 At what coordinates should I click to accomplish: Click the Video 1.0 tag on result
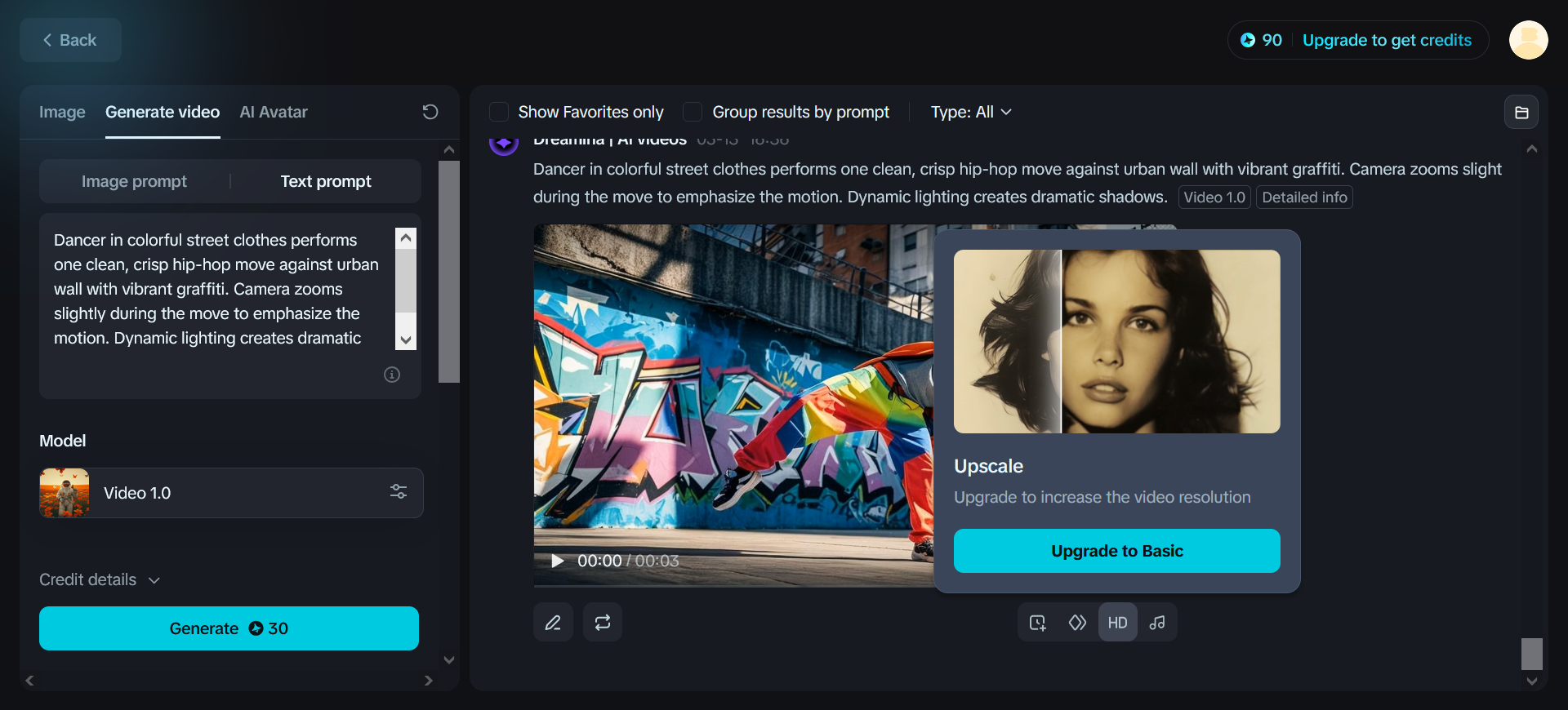(1214, 197)
